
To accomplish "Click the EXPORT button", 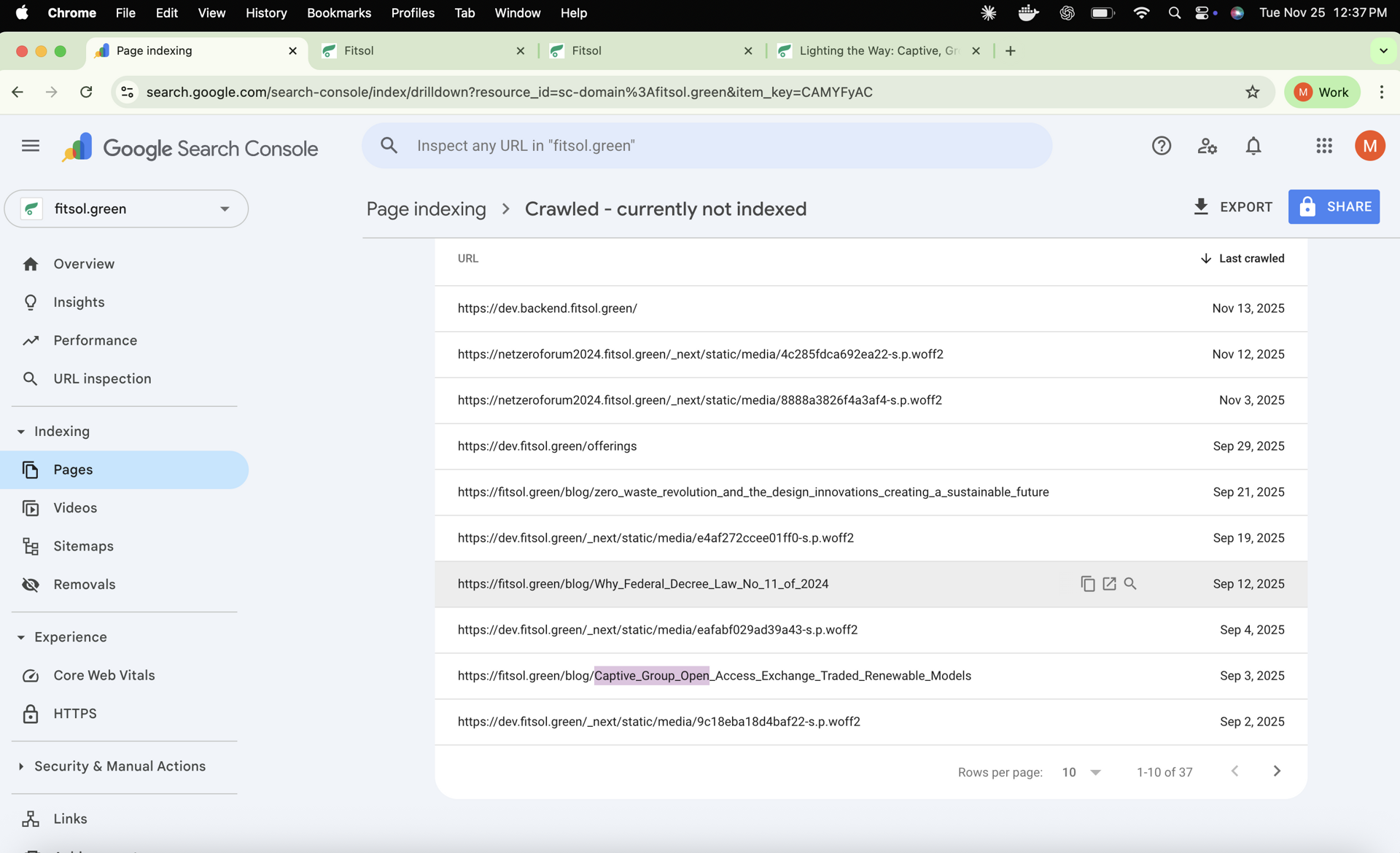I will tap(1232, 207).
